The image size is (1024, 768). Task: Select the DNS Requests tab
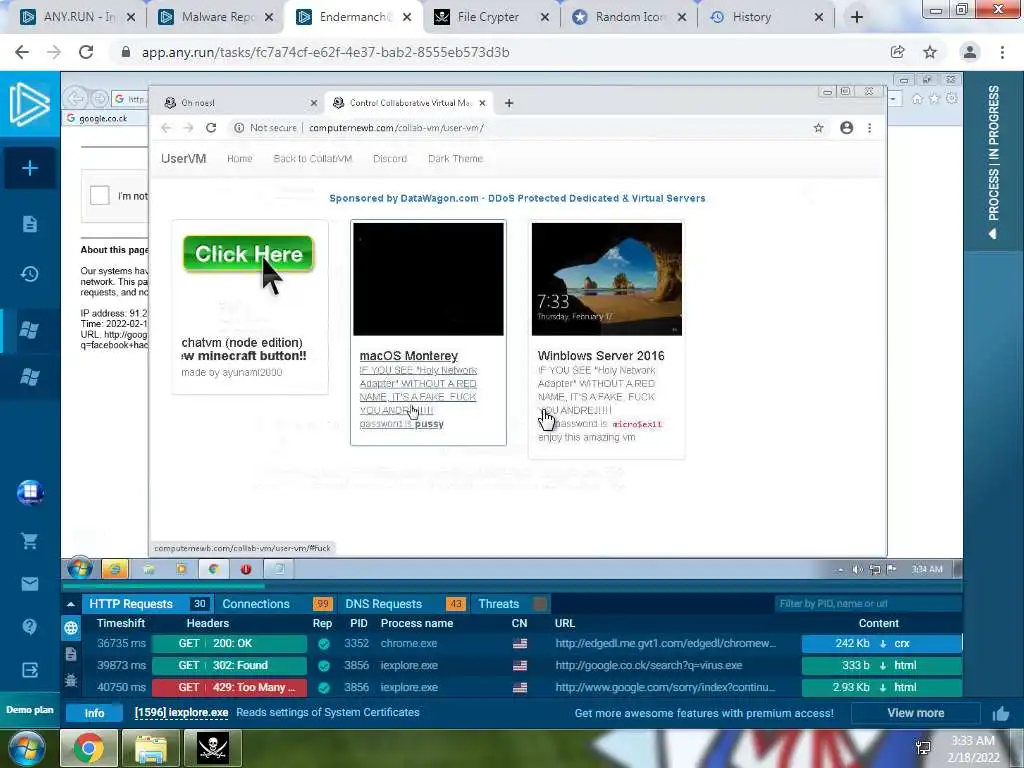404,604
